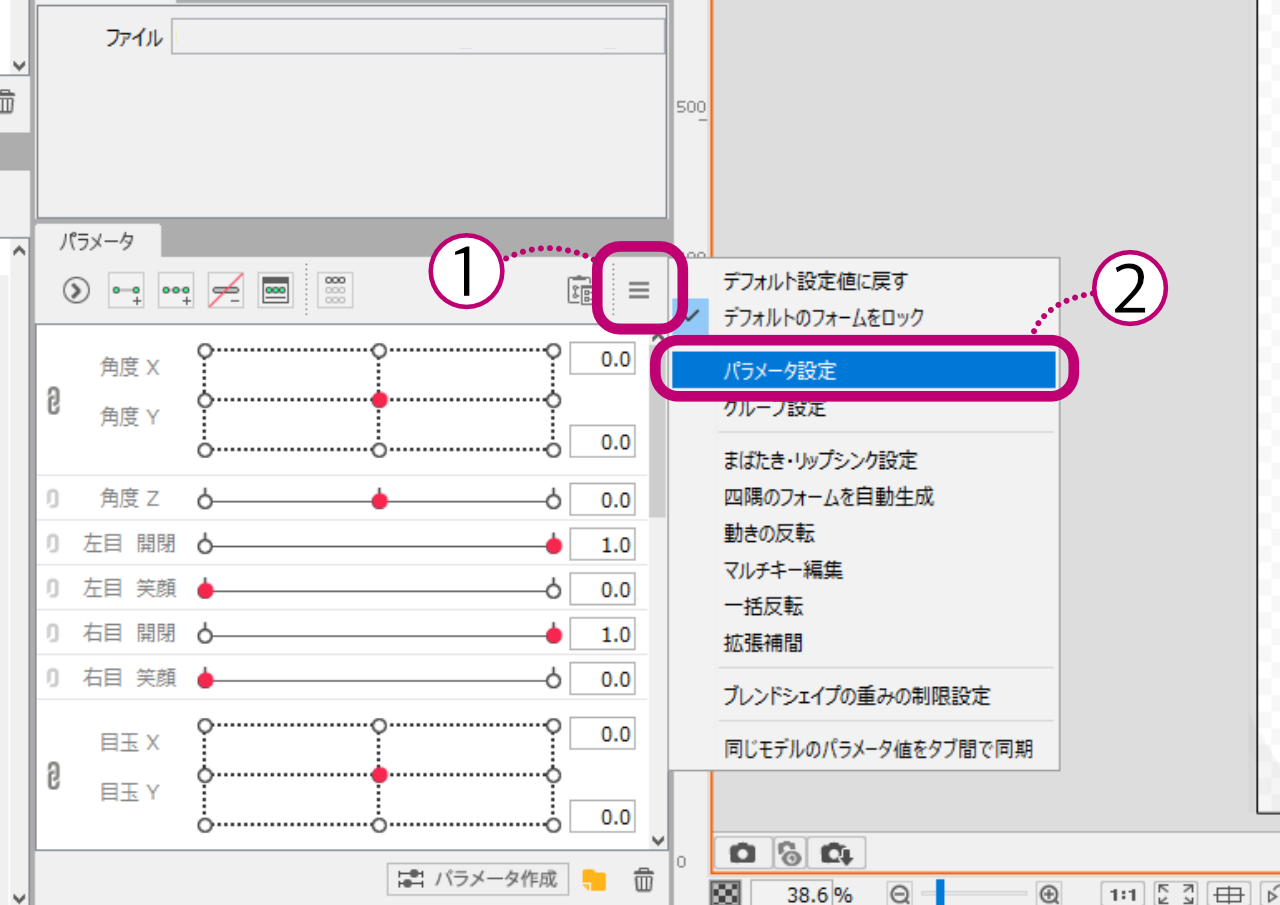
Task: Delete parameter with bottom trash icon
Action: click(645, 880)
